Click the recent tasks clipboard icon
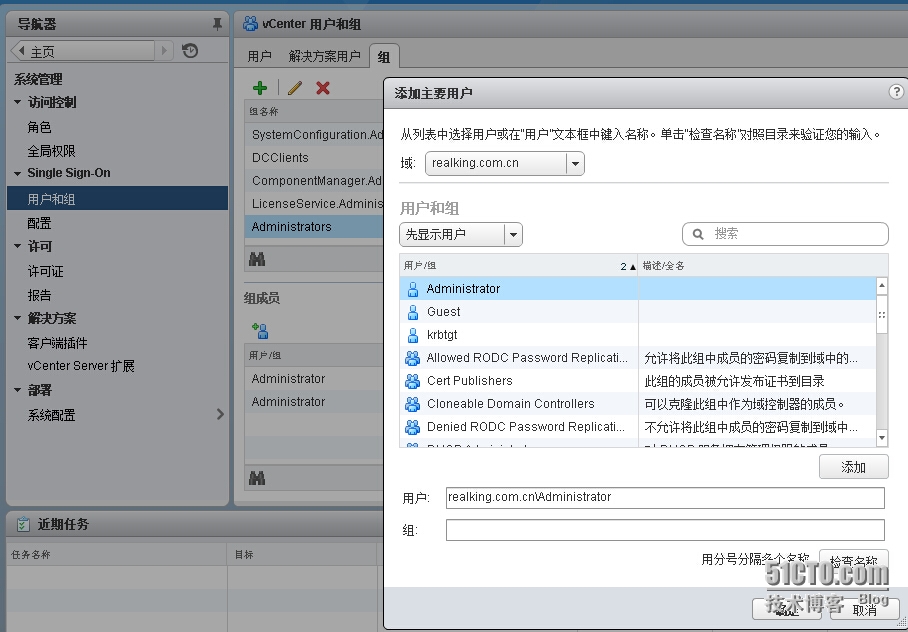The height and width of the screenshot is (632, 908). (23, 524)
